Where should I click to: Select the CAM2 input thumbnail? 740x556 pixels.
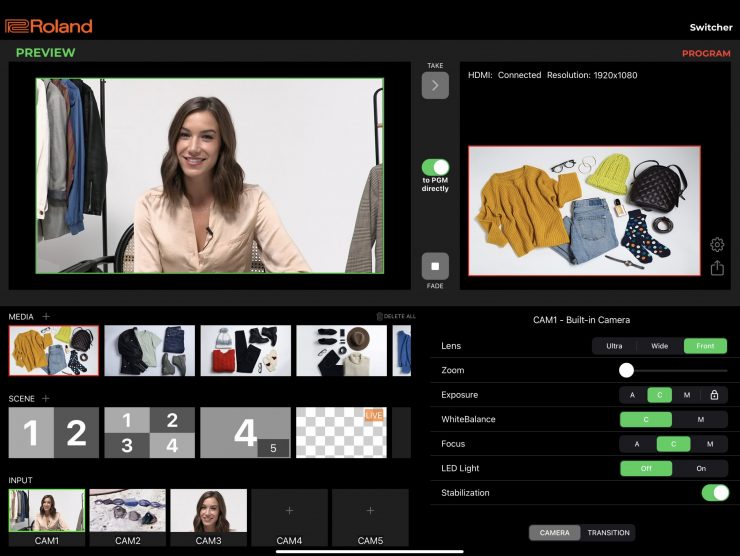[x=127, y=511]
